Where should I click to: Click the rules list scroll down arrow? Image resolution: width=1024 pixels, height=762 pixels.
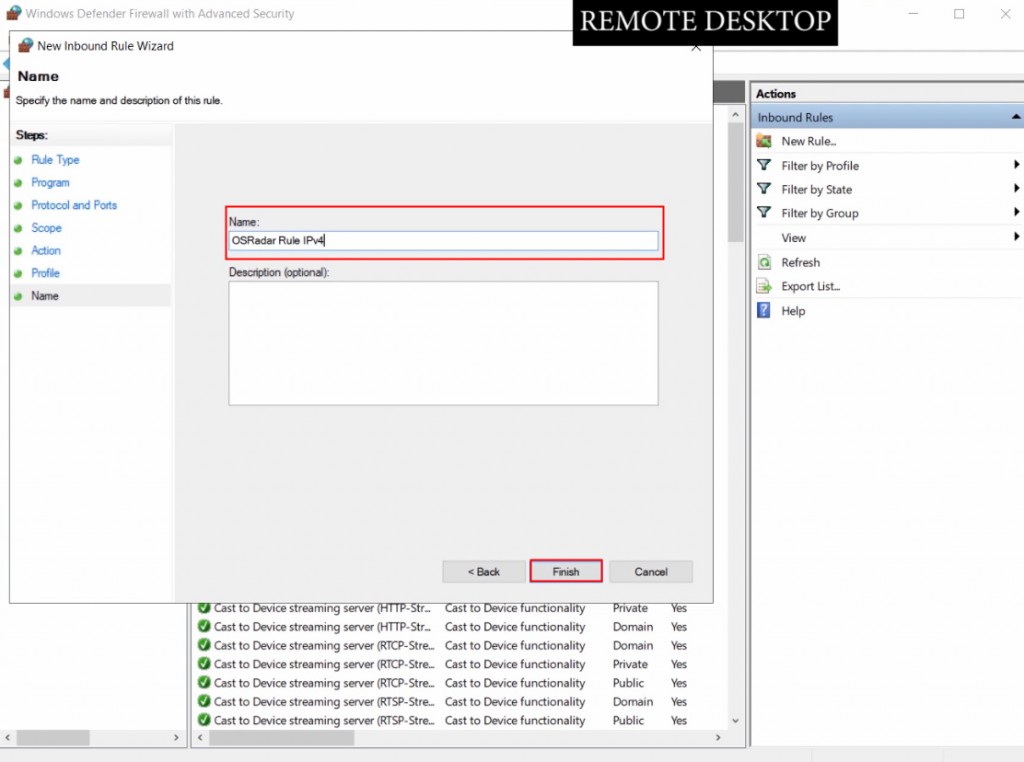(735, 721)
